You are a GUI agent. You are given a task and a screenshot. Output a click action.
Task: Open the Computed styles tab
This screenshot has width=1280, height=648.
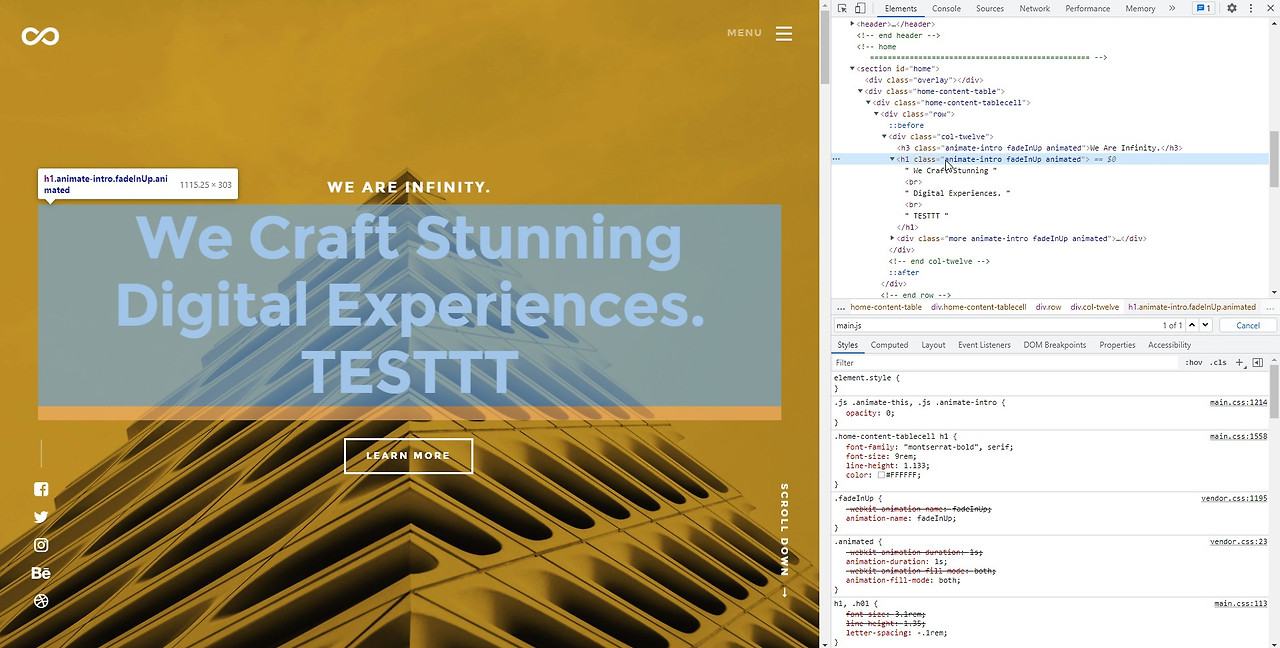pos(889,345)
